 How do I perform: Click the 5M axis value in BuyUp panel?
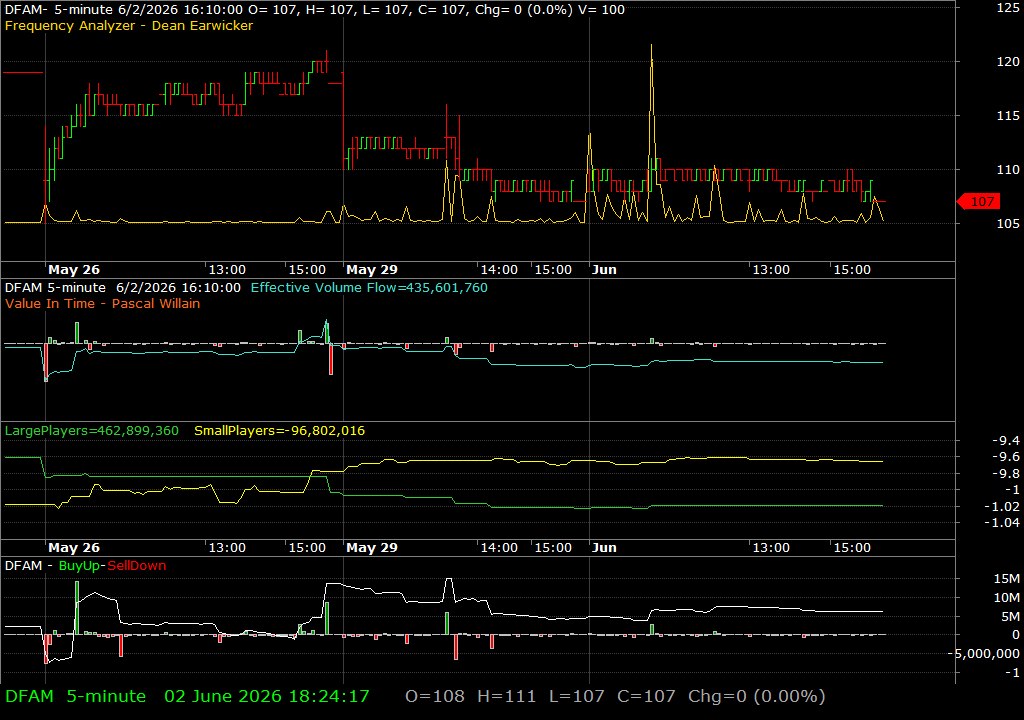pos(1010,616)
